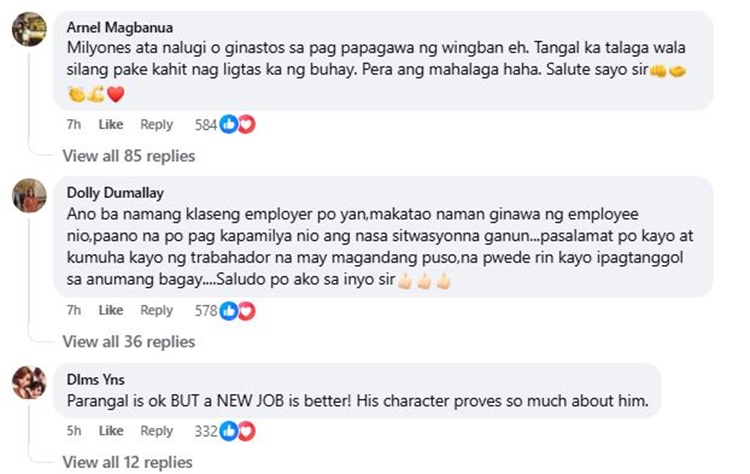Click thumbs-up reaction icon on Arnel's comment
The width and height of the screenshot is (750, 474).
point(229,124)
